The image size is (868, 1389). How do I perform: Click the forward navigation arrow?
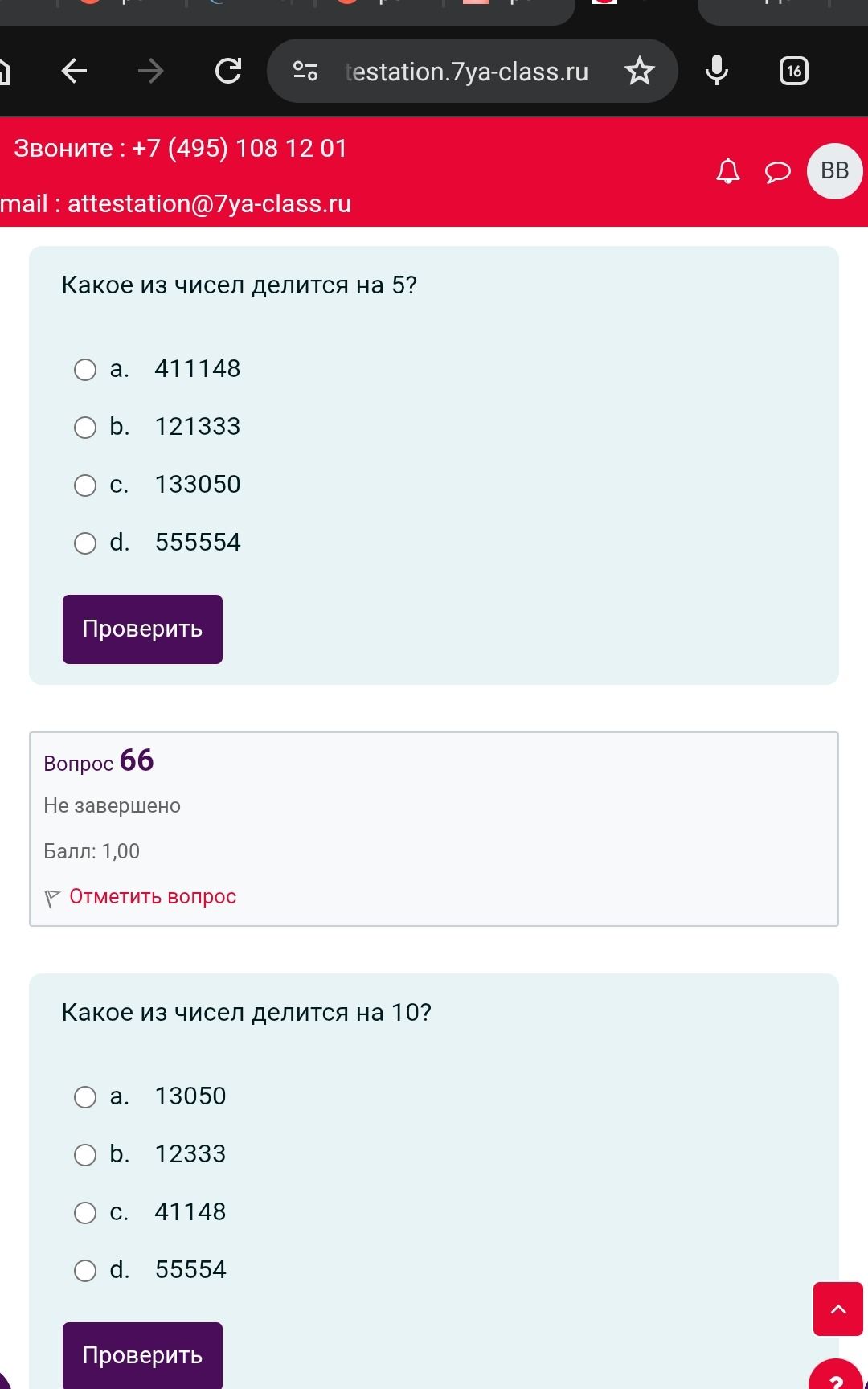click(x=150, y=72)
